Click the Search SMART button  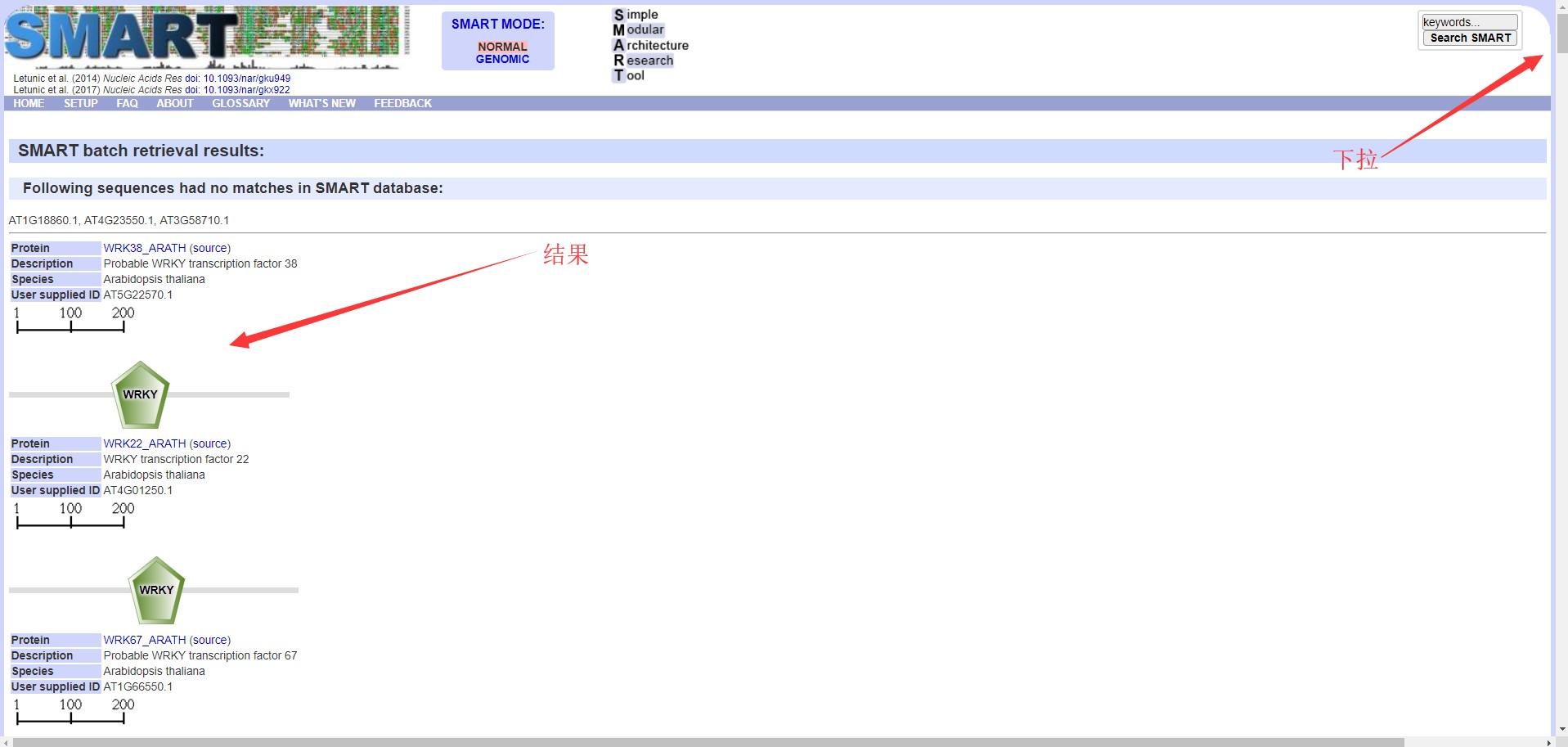(1470, 38)
